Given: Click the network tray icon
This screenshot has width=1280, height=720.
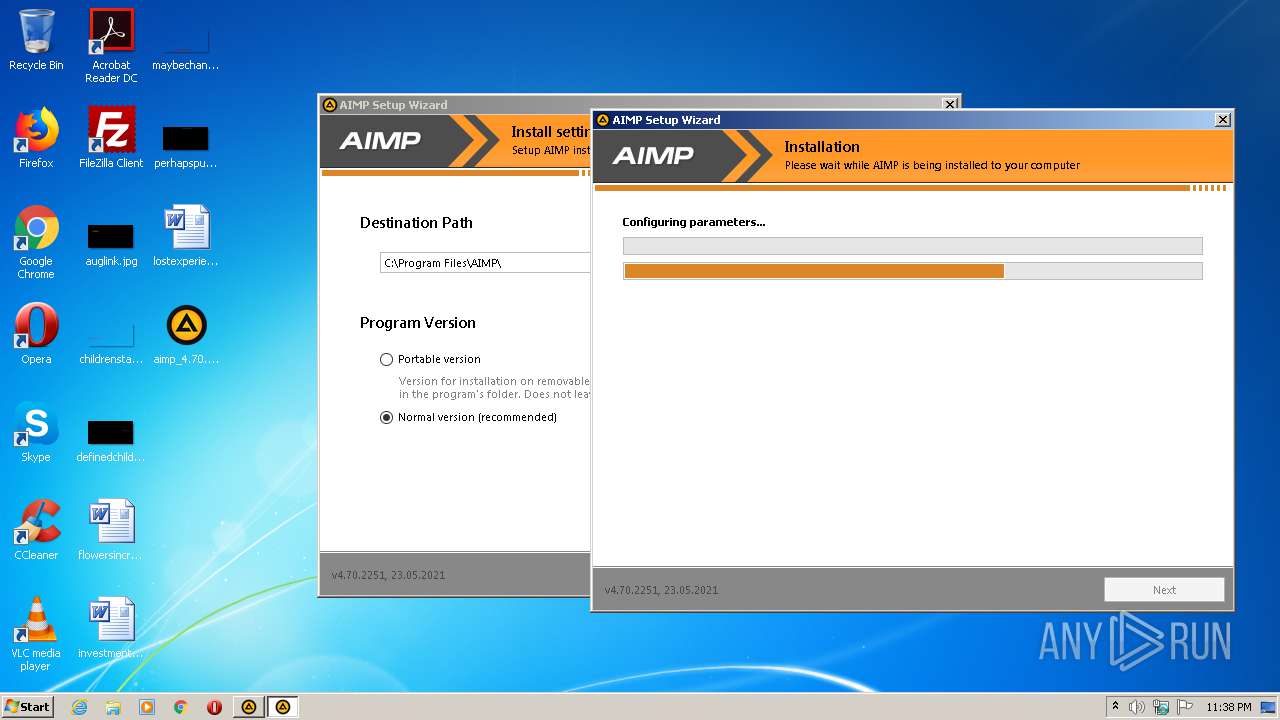Looking at the screenshot, I should (1161, 707).
